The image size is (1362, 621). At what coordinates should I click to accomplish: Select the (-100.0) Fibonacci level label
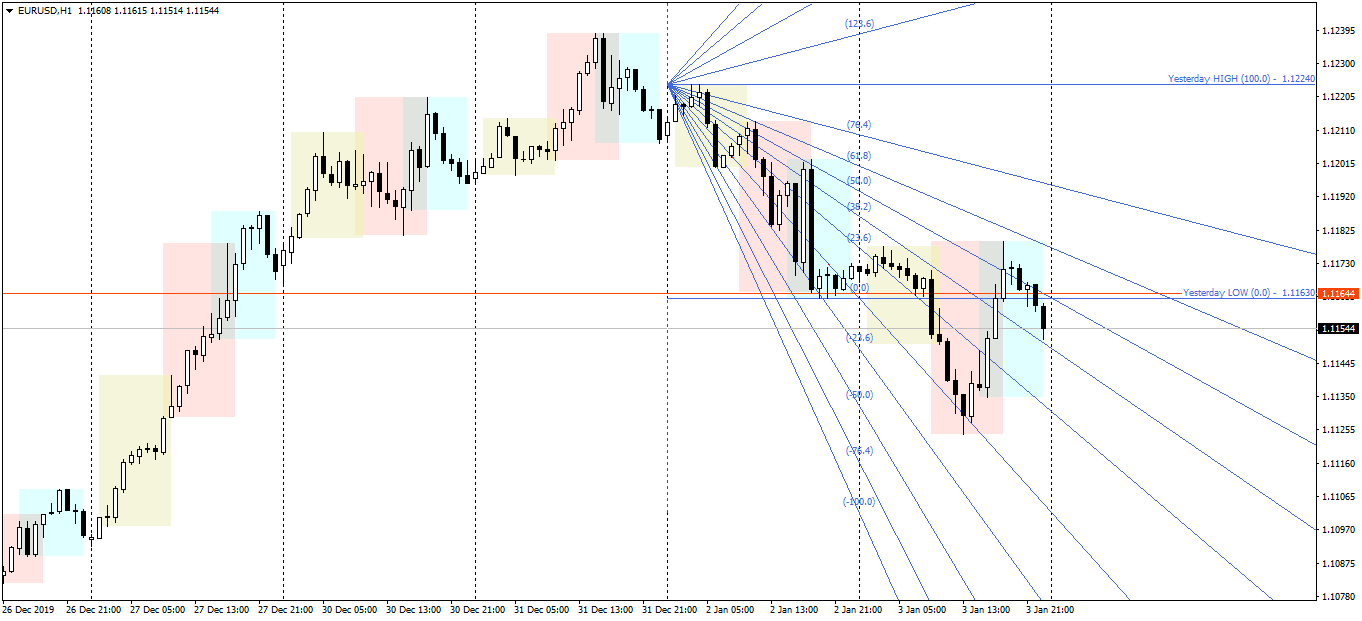click(858, 501)
